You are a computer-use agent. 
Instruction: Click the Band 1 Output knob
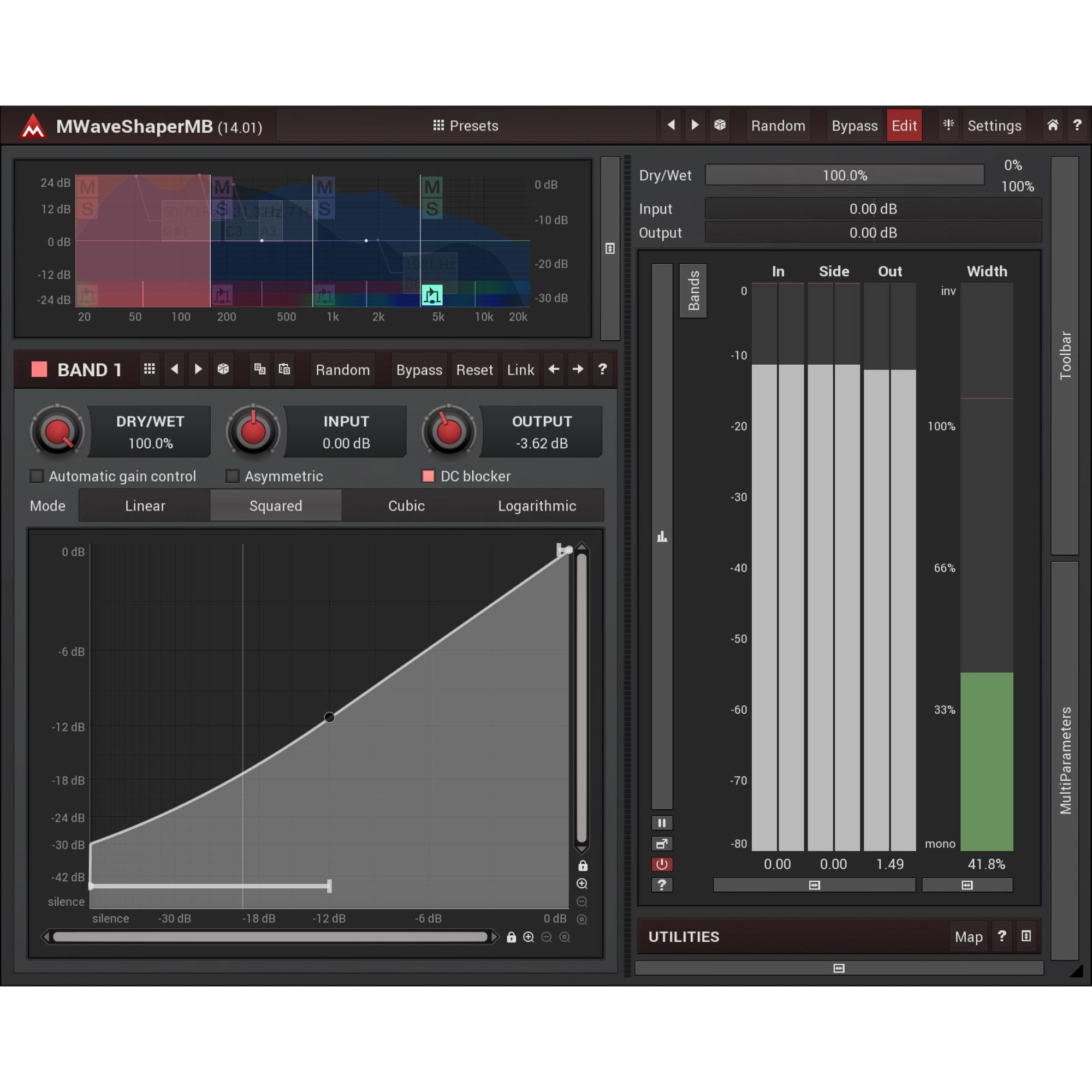[449, 431]
